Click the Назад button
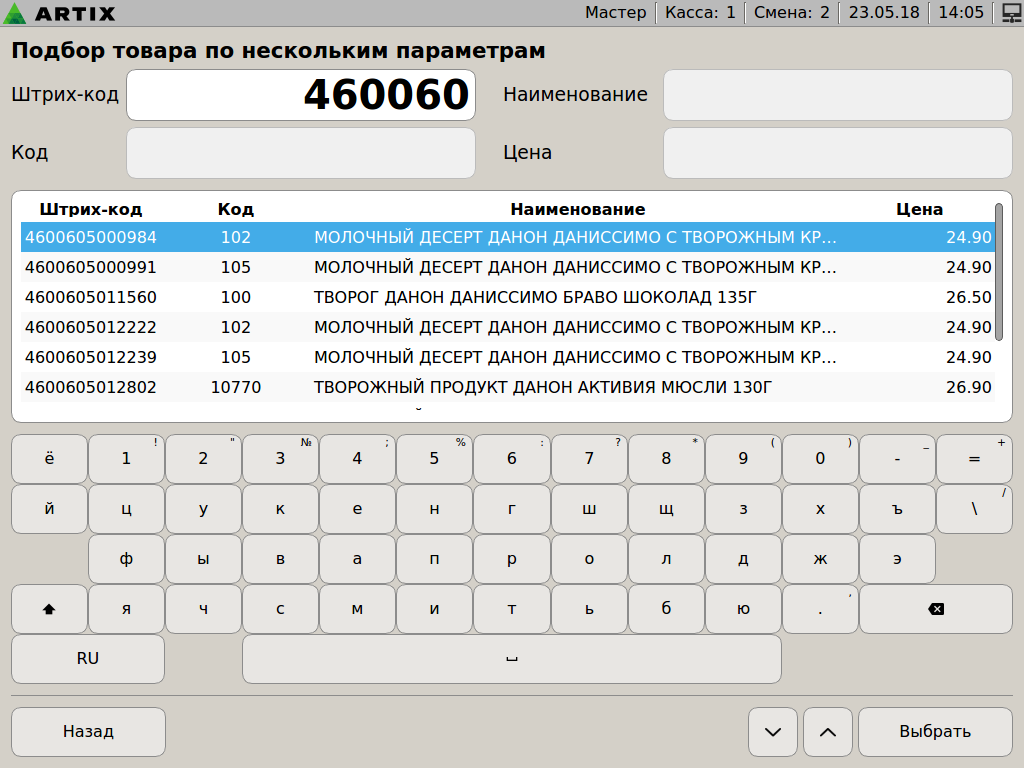The height and width of the screenshot is (768, 1024). click(88, 732)
